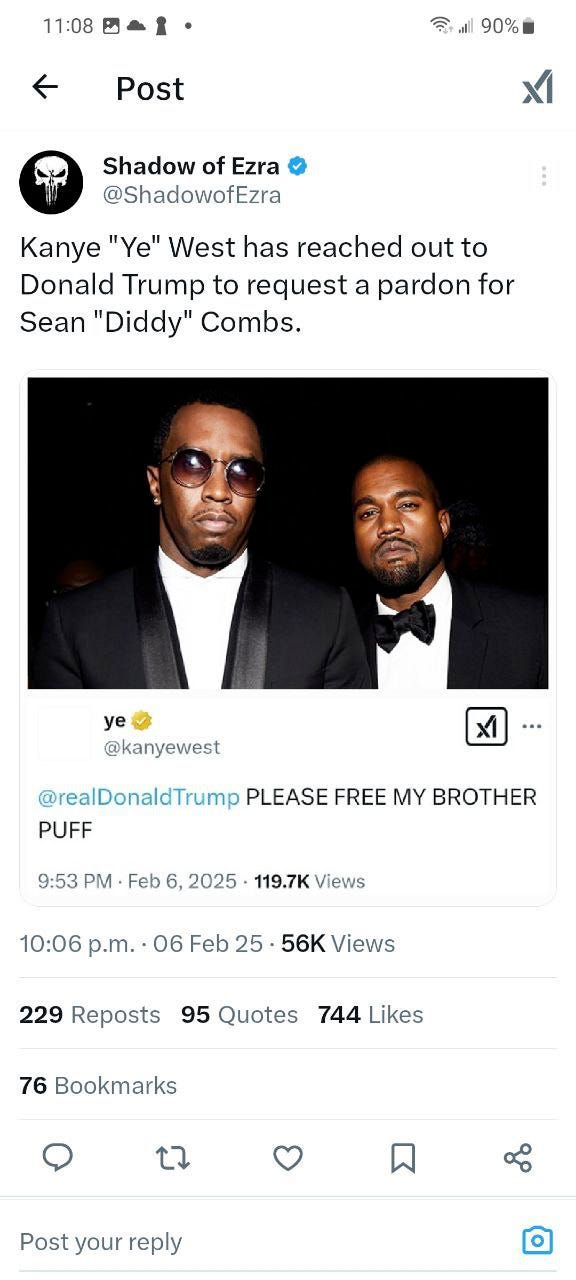
Task: Like the post with heart icon
Action: click(x=288, y=1158)
